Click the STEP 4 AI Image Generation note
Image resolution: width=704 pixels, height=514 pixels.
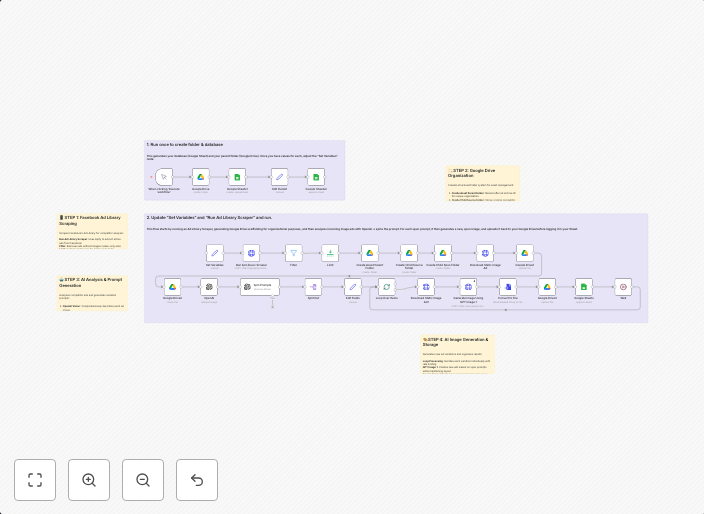(458, 354)
